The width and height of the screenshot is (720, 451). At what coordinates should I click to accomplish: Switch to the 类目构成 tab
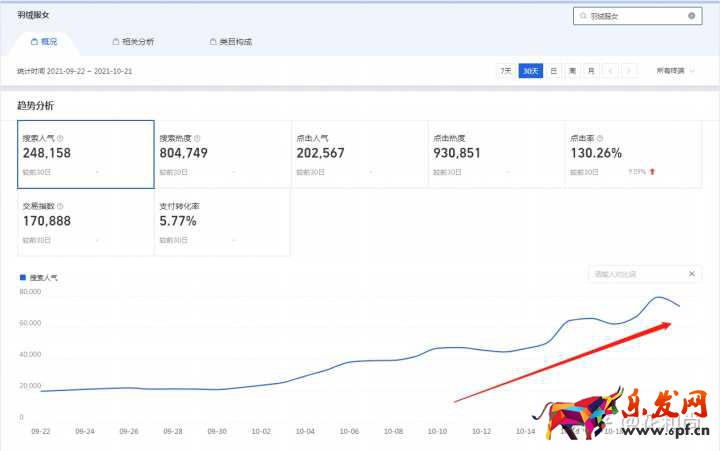(x=230, y=42)
